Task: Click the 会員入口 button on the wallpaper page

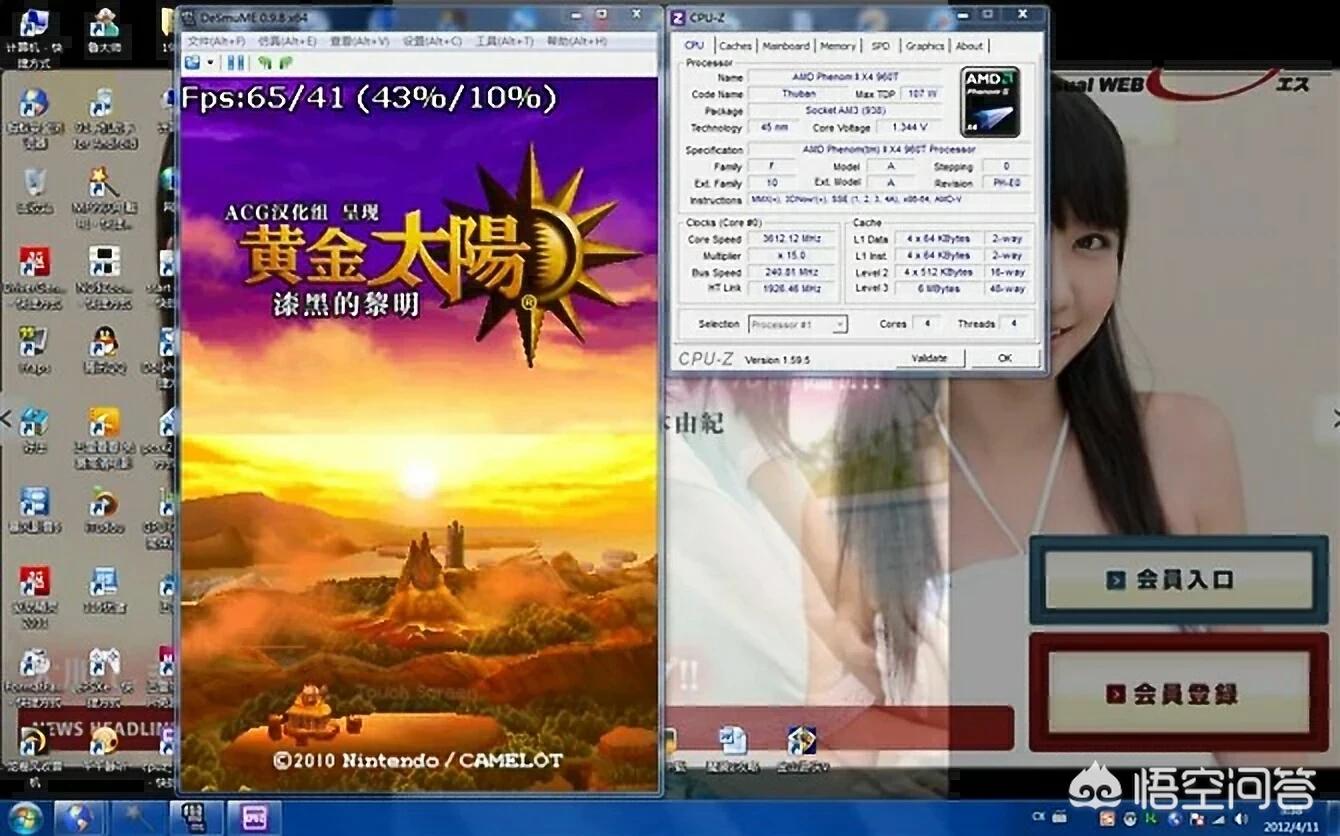Action: (1179, 580)
